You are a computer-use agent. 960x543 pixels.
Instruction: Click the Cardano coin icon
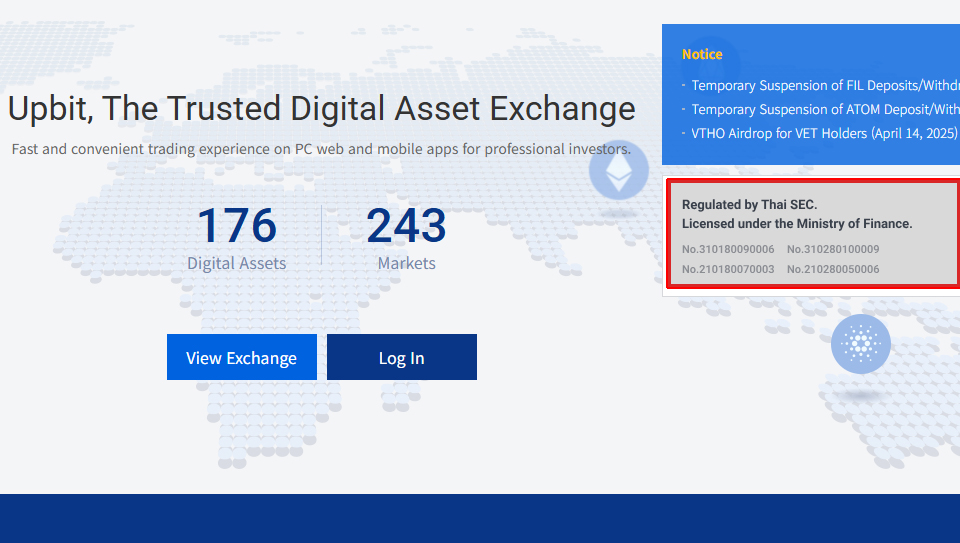[860, 344]
